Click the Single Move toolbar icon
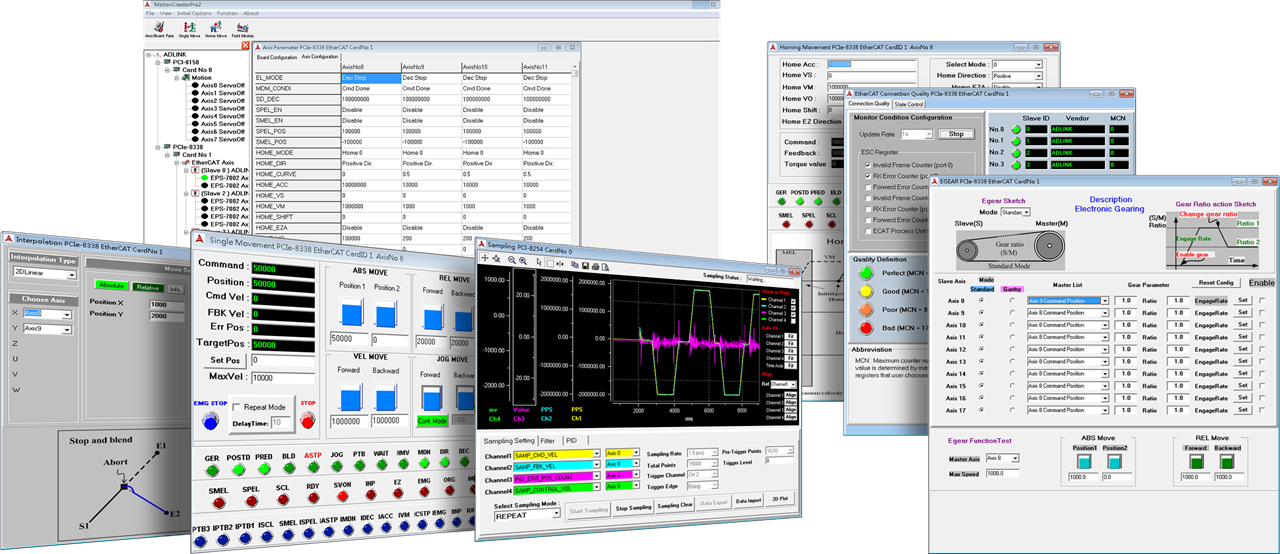Image resolution: width=1280 pixels, height=554 pixels. (x=188, y=29)
